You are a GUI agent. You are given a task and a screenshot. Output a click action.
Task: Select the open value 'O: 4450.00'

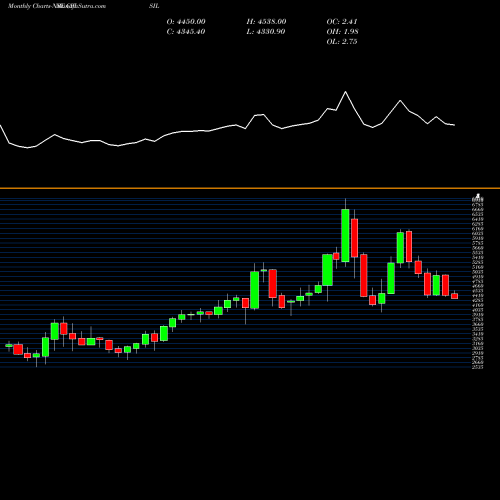tap(186, 22)
